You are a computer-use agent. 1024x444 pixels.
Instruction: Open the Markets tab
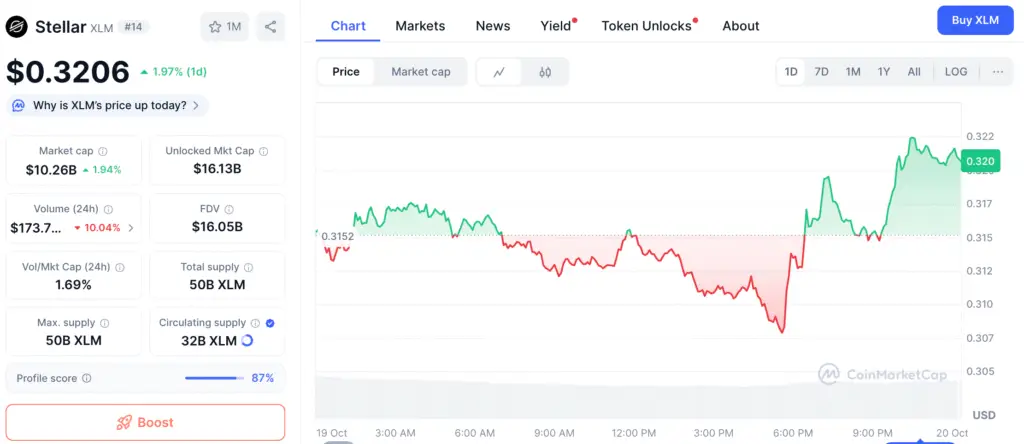[x=420, y=26]
